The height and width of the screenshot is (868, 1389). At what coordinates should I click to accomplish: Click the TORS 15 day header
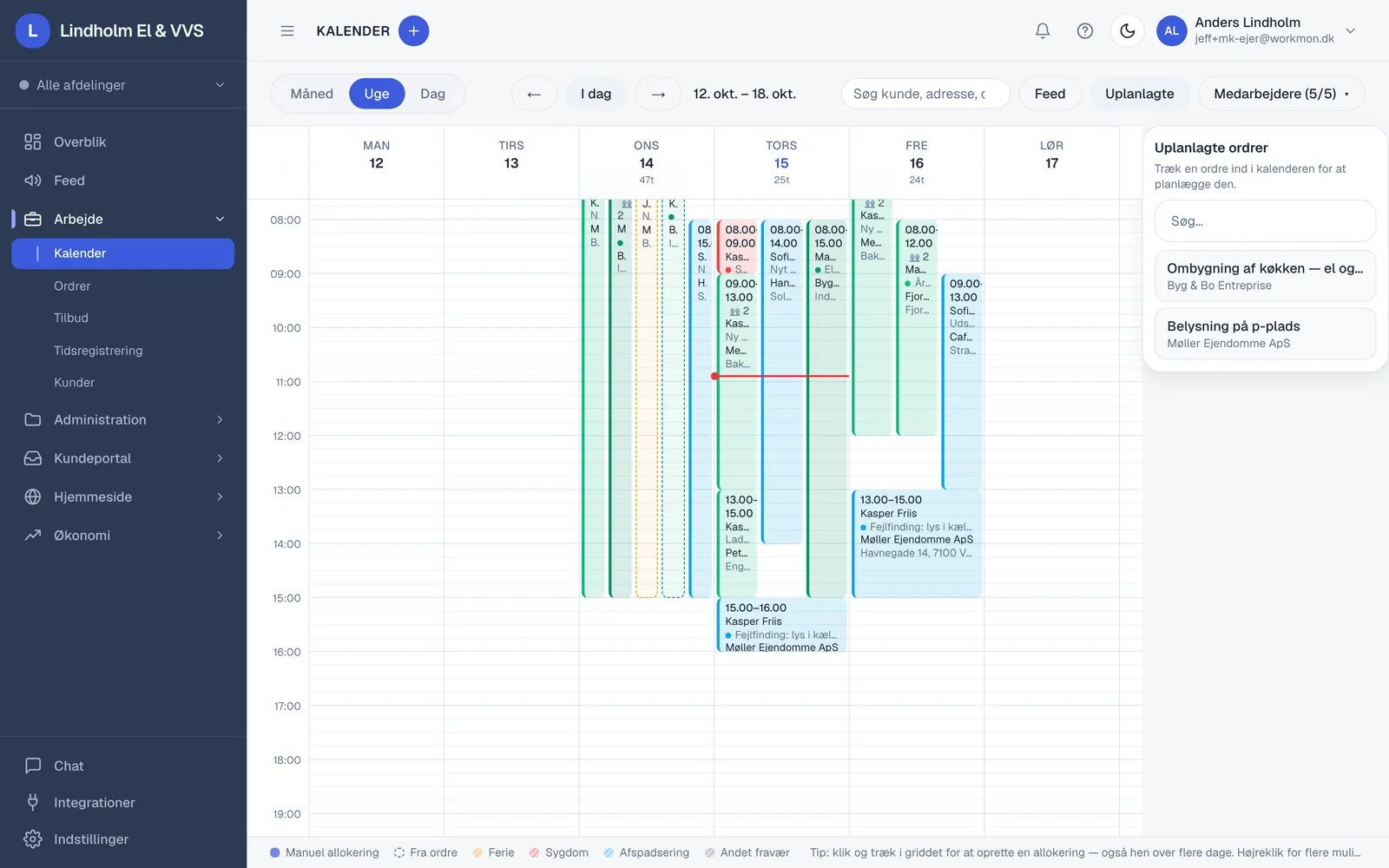[x=781, y=163]
